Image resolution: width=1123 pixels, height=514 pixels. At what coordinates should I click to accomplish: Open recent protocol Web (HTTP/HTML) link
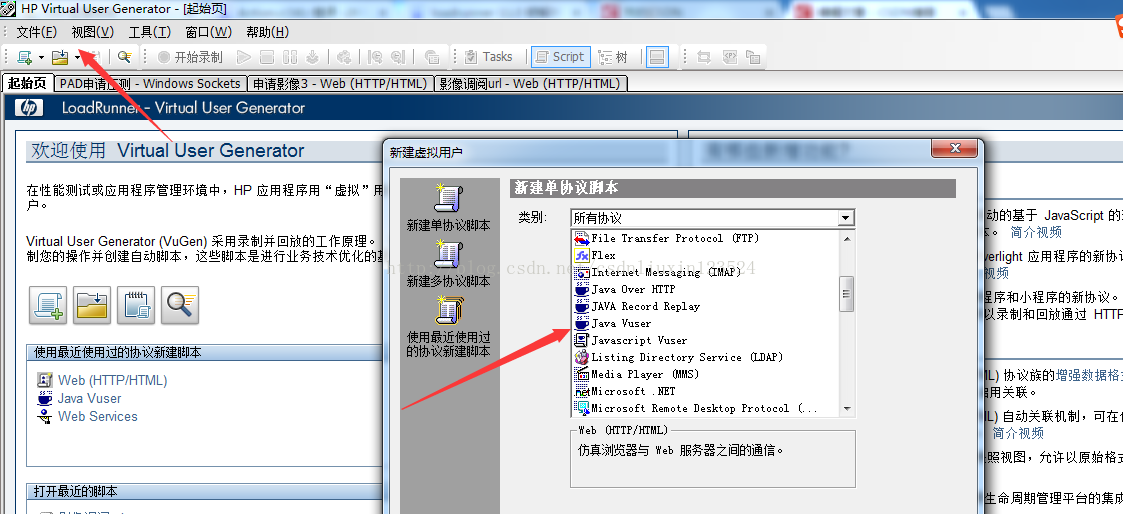click(112, 380)
